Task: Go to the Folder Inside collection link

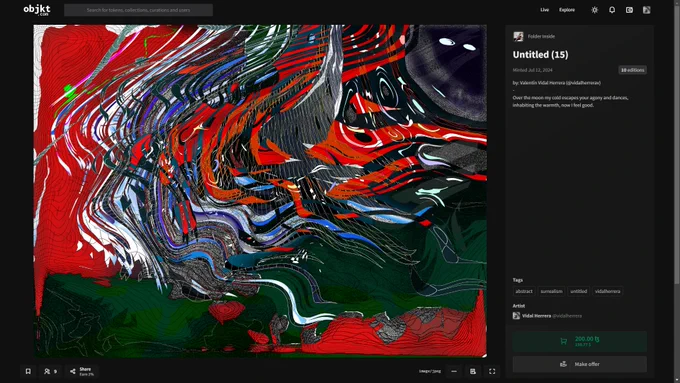Action: click(x=541, y=36)
